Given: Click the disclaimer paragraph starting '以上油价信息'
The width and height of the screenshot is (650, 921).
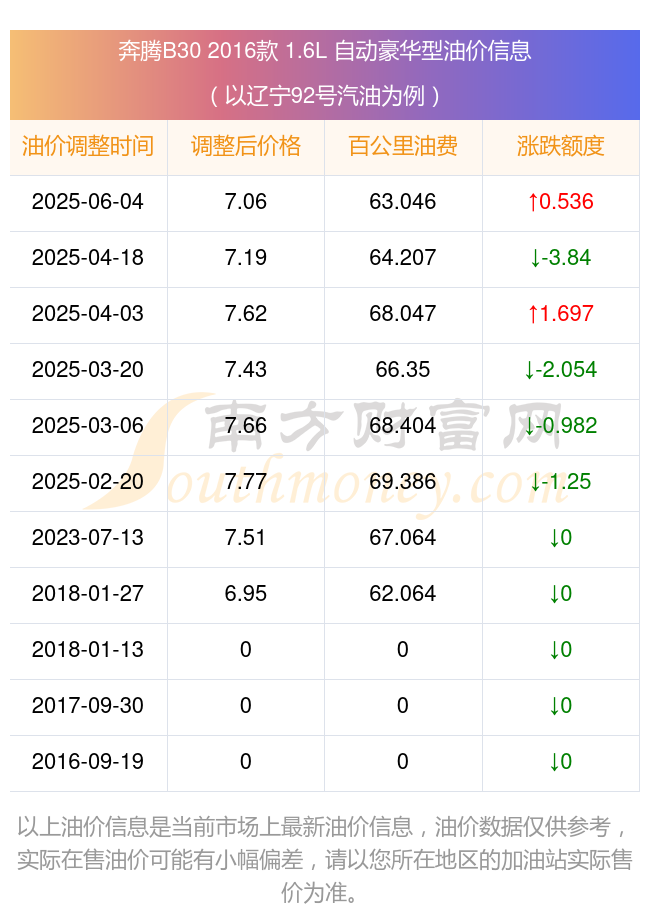Looking at the screenshot, I should coord(325,860).
